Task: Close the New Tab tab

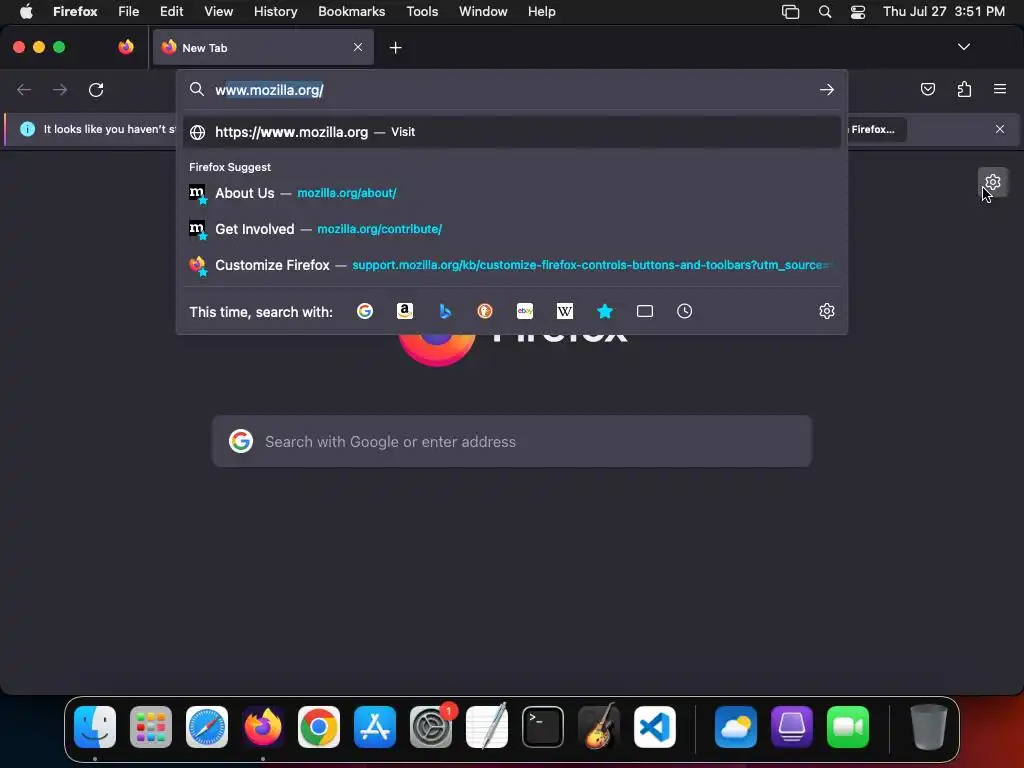Action: [358, 47]
